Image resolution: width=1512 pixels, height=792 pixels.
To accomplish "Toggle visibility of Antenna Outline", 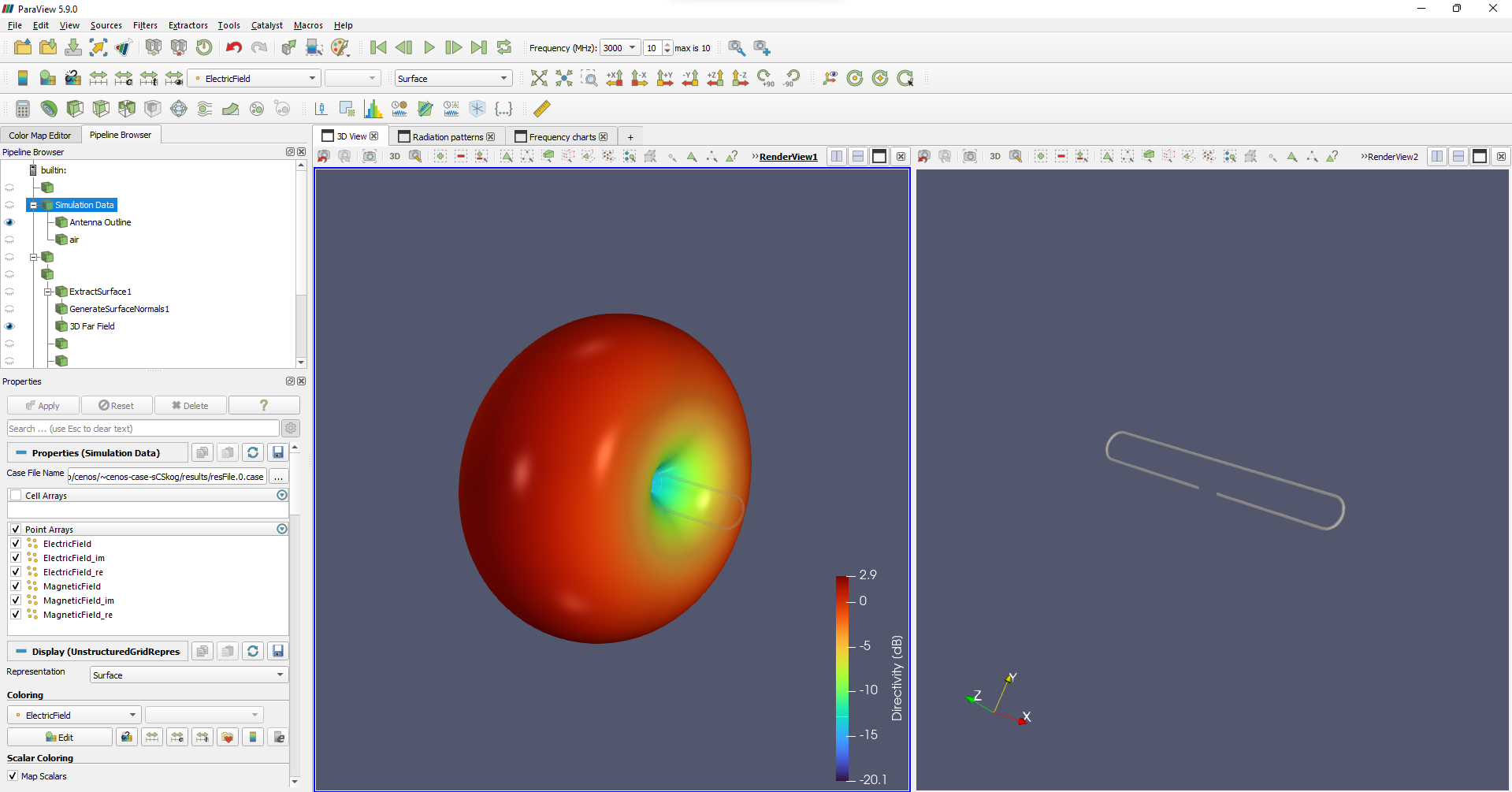I will click(9, 222).
